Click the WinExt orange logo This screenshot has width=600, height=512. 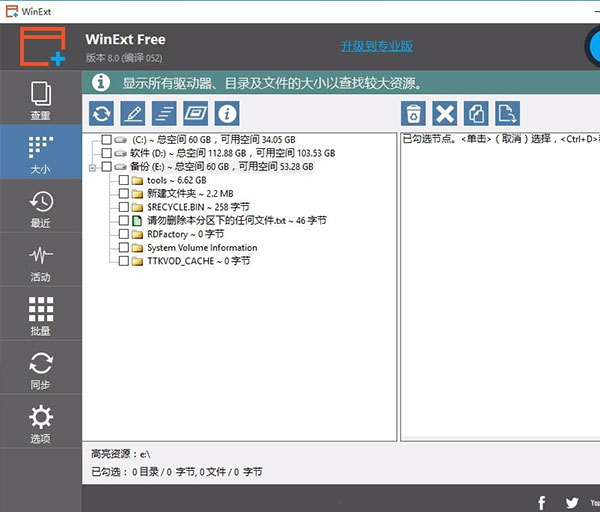pos(42,46)
